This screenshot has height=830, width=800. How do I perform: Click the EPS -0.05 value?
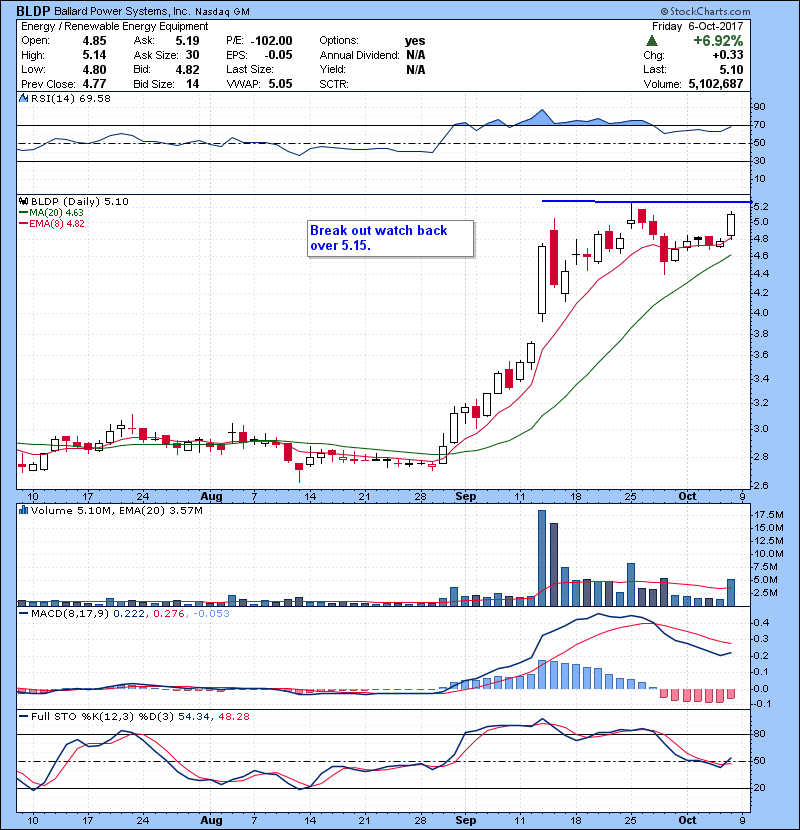point(278,55)
